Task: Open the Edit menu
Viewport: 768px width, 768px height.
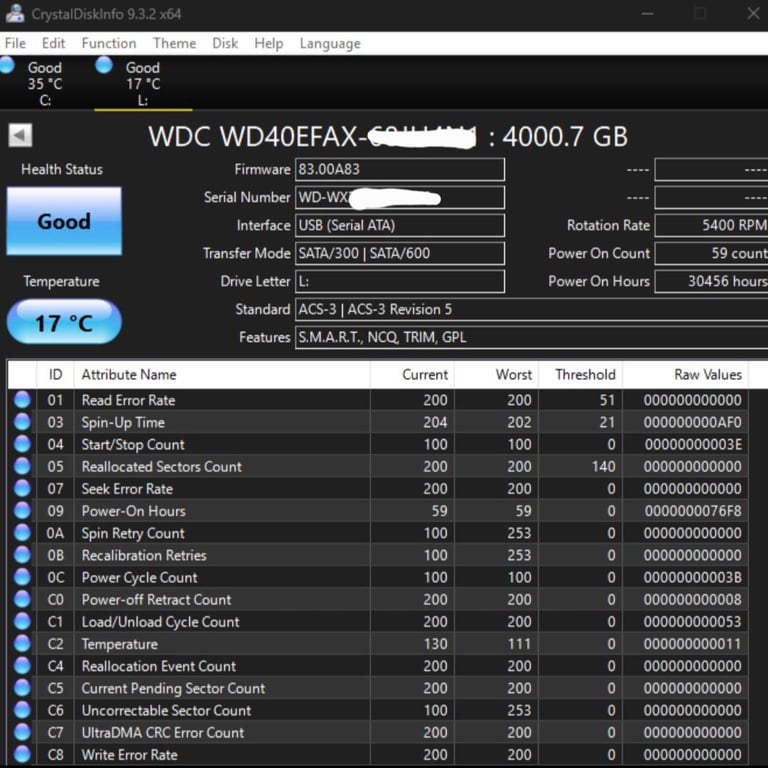Action: point(53,43)
